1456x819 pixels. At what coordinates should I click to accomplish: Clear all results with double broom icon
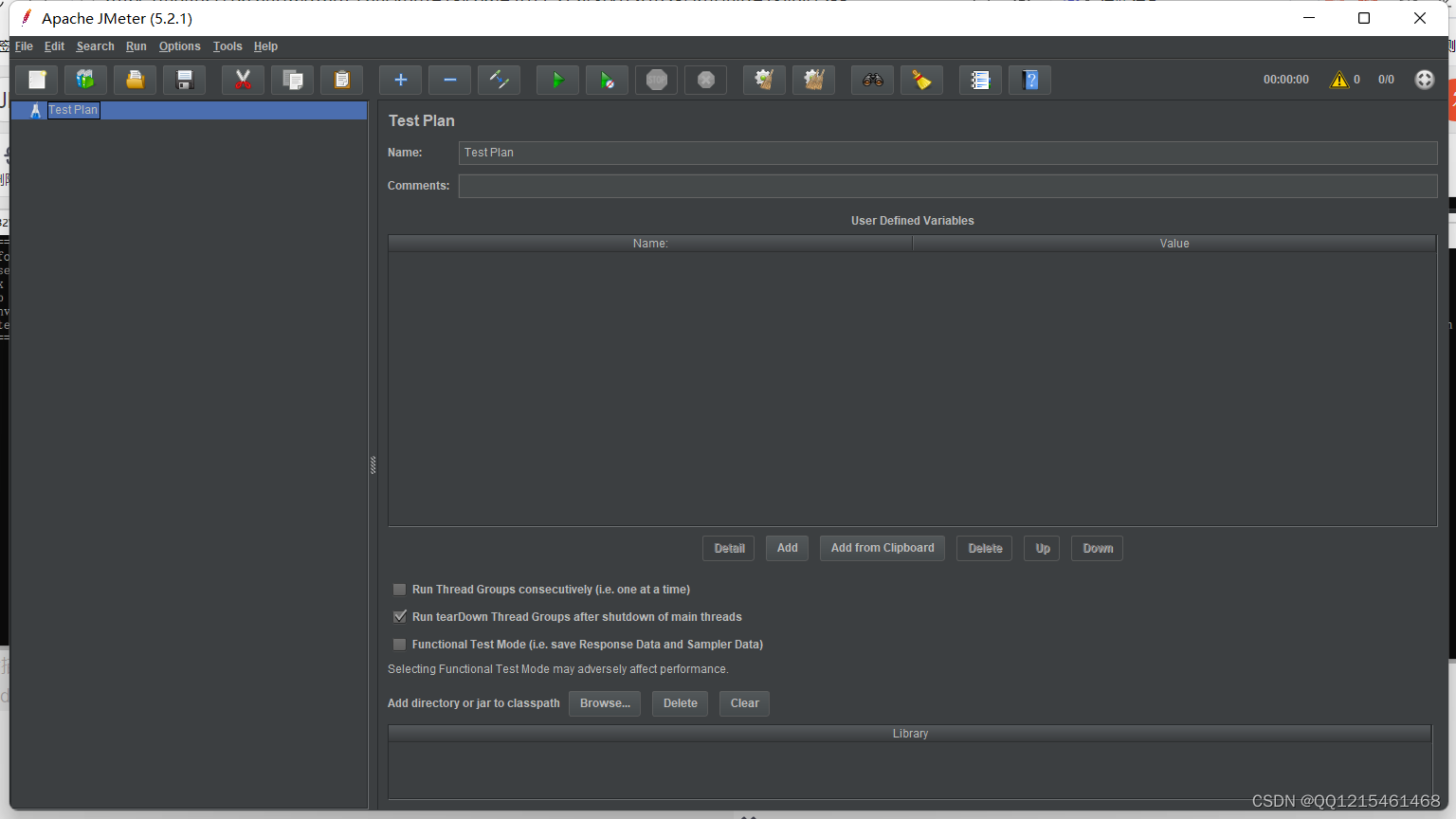tap(814, 80)
